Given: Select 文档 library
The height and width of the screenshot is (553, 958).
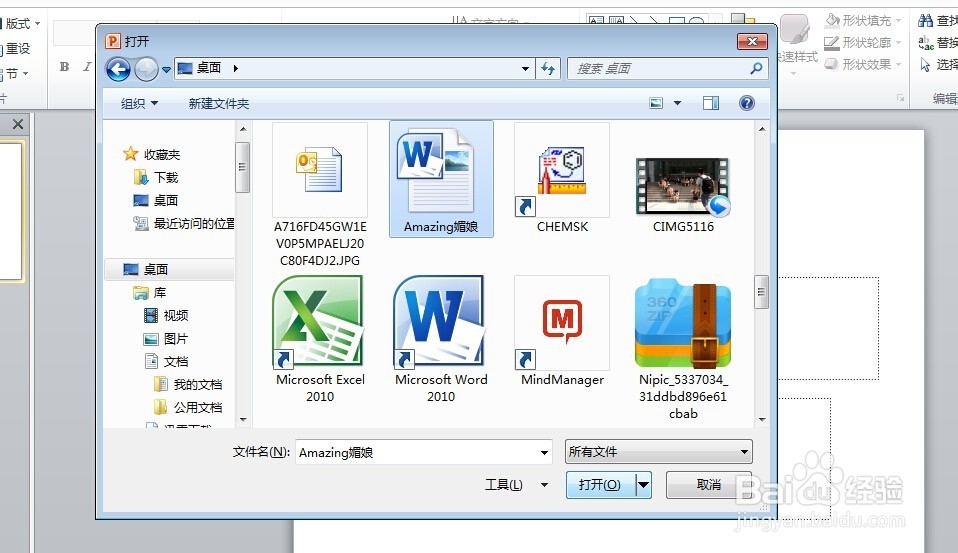Looking at the screenshot, I should [x=166, y=361].
